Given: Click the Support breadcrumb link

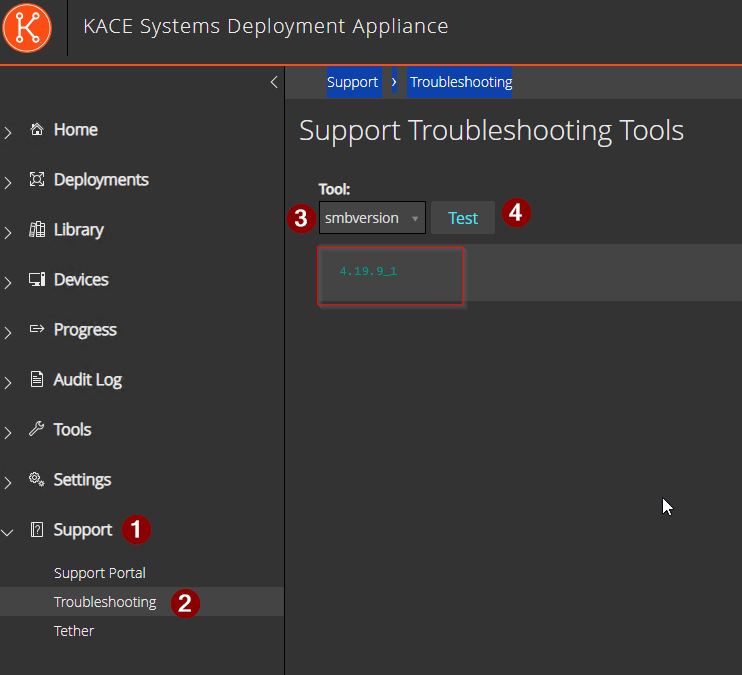Looking at the screenshot, I should 353,82.
